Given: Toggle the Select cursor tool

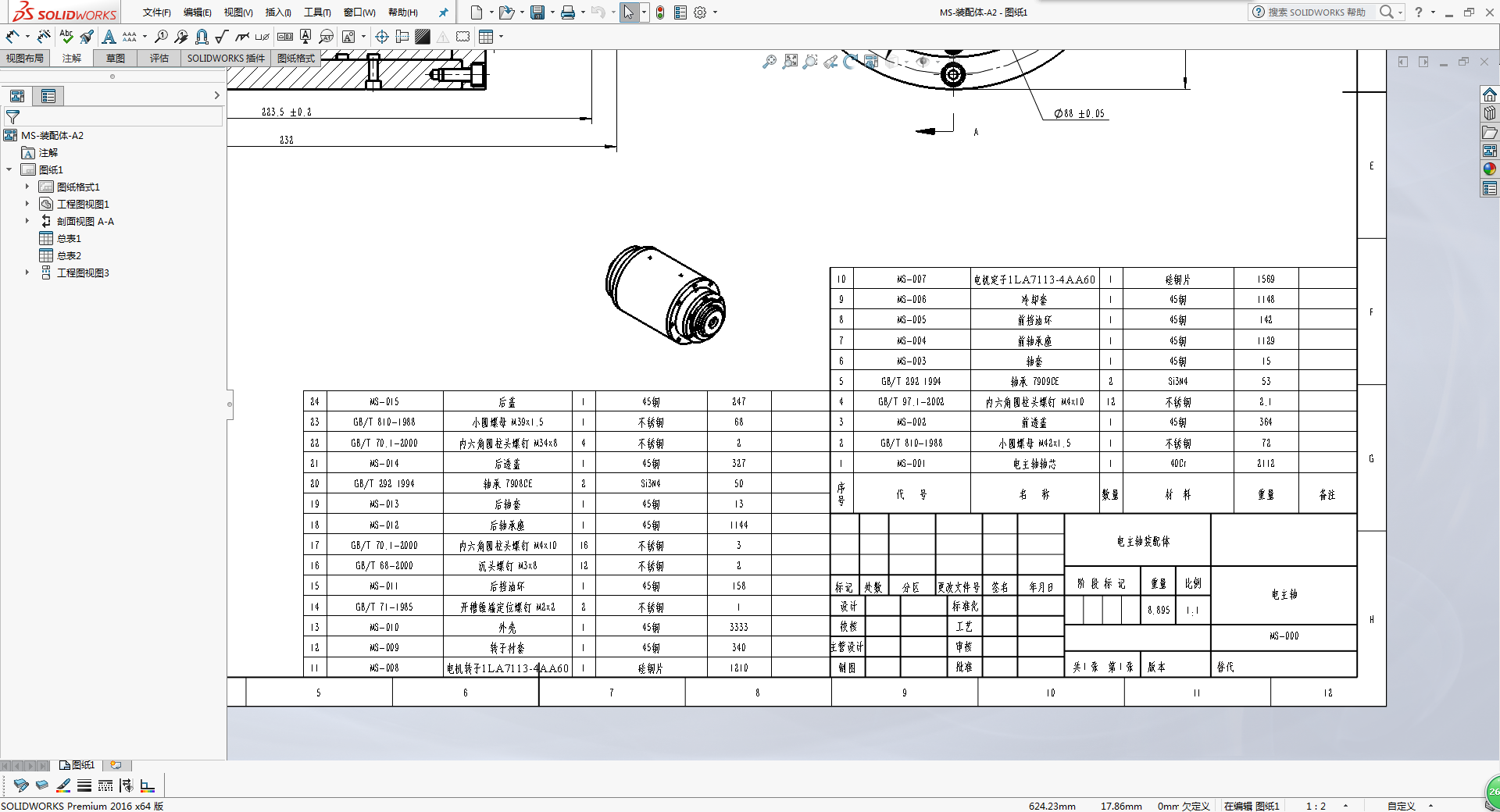Looking at the screenshot, I should tap(628, 12).
